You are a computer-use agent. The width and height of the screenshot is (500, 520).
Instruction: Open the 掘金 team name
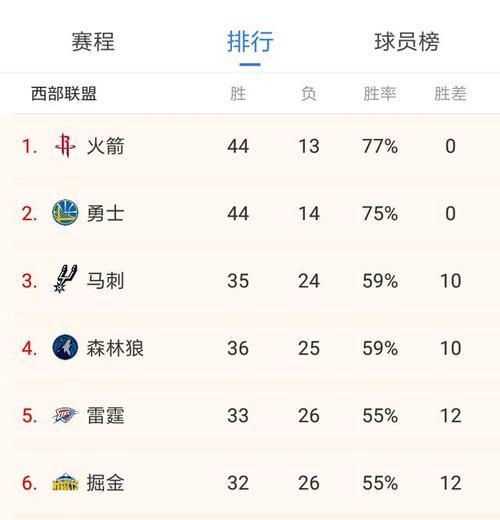click(x=105, y=483)
